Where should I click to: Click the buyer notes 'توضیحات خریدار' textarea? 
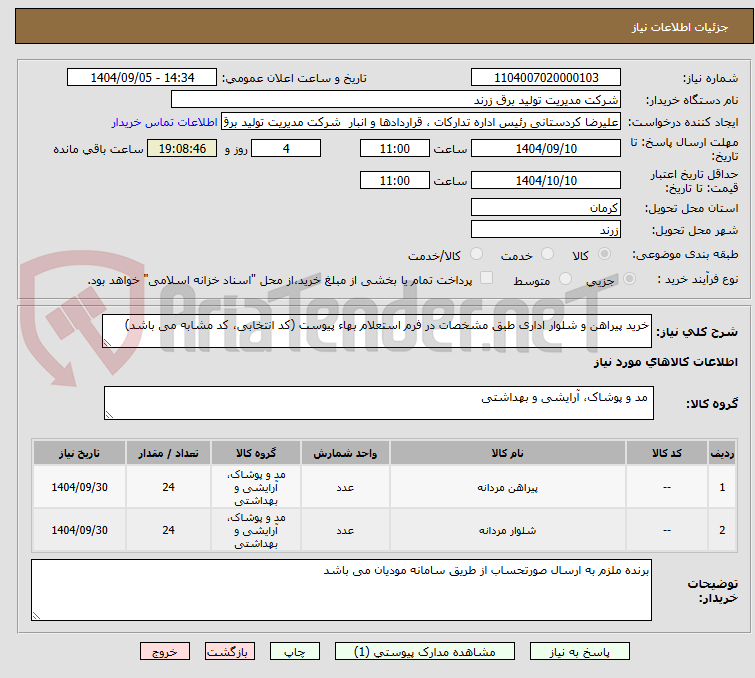pos(341,590)
